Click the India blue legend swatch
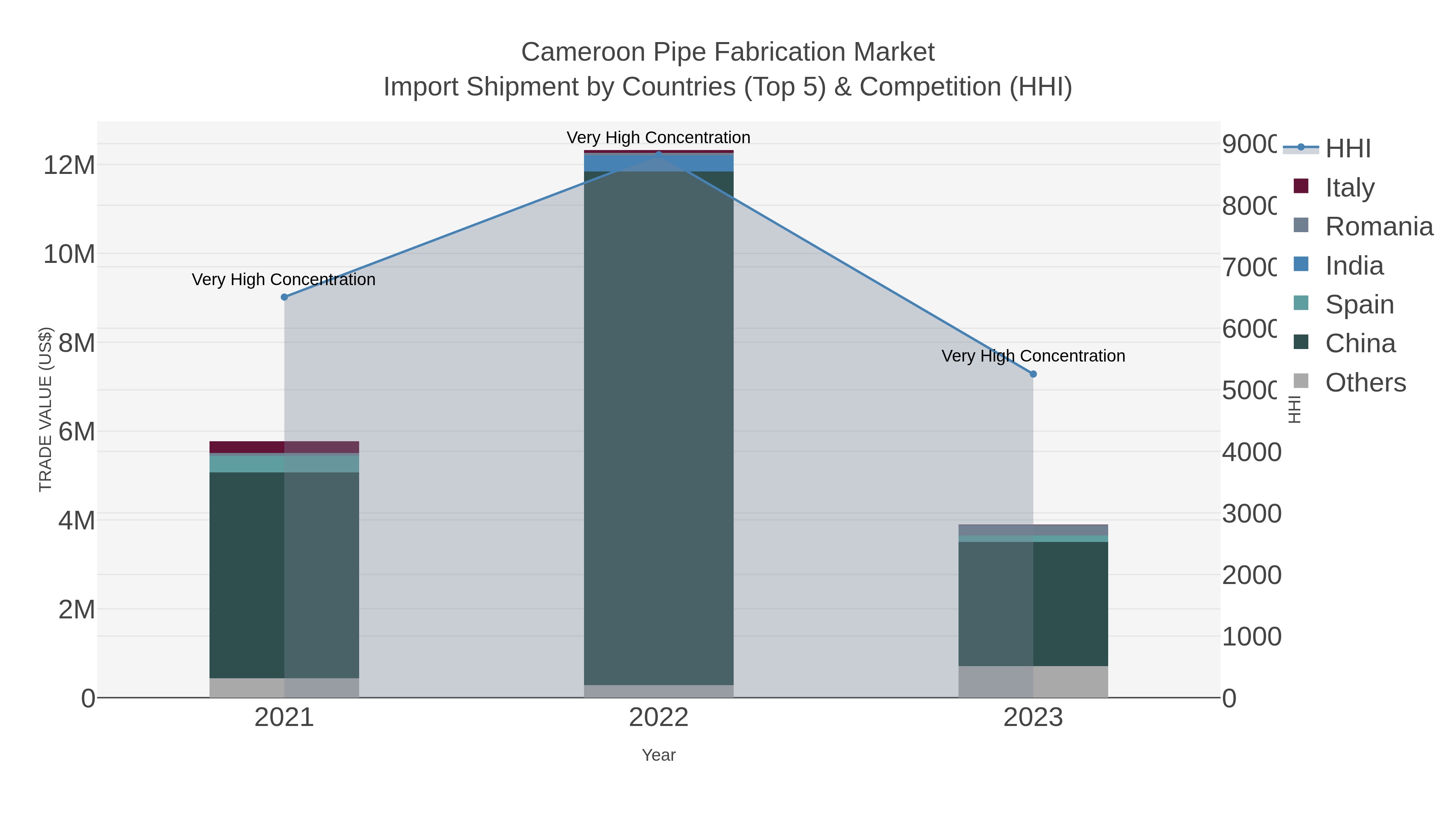 (x=1301, y=264)
